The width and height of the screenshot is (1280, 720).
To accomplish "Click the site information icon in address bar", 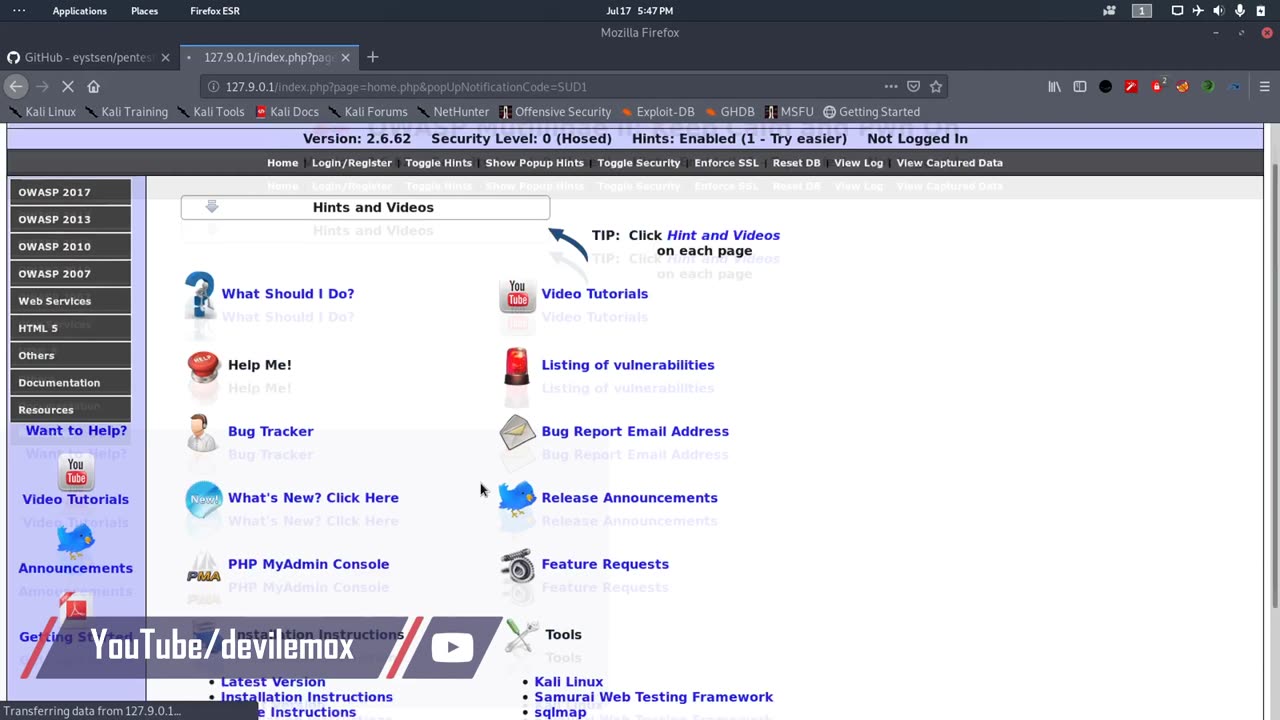I will [x=213, y=87].
